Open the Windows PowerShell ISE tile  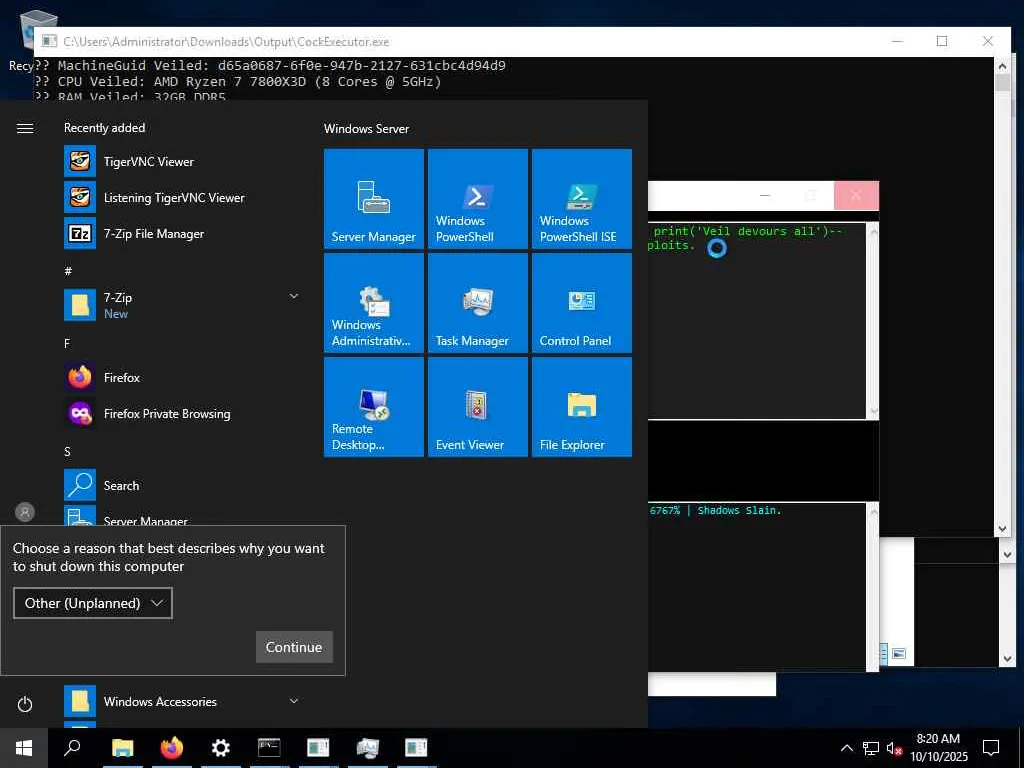tap(582, 199)
